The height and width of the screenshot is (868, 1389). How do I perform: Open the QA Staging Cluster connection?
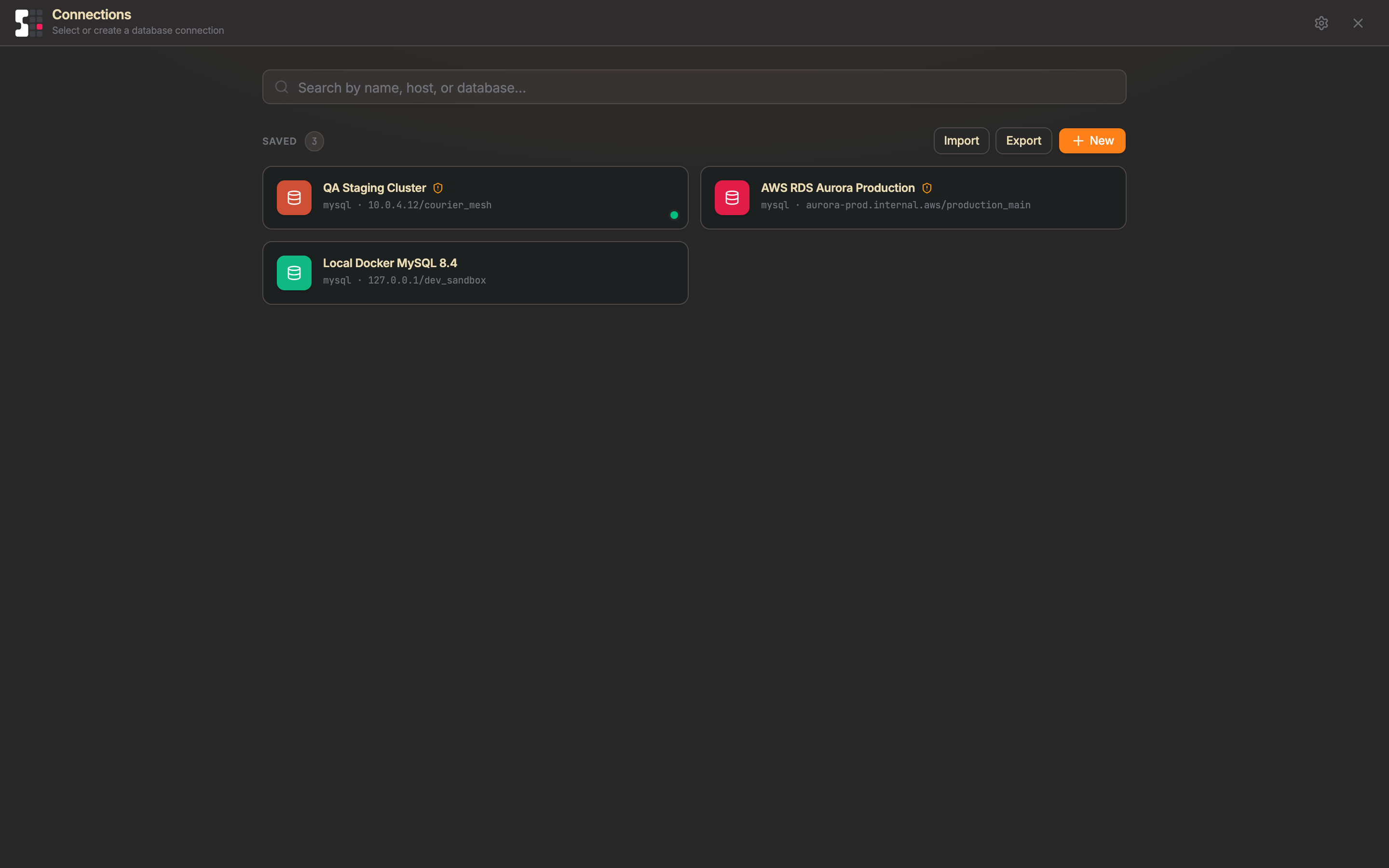(x=475, y=198)
